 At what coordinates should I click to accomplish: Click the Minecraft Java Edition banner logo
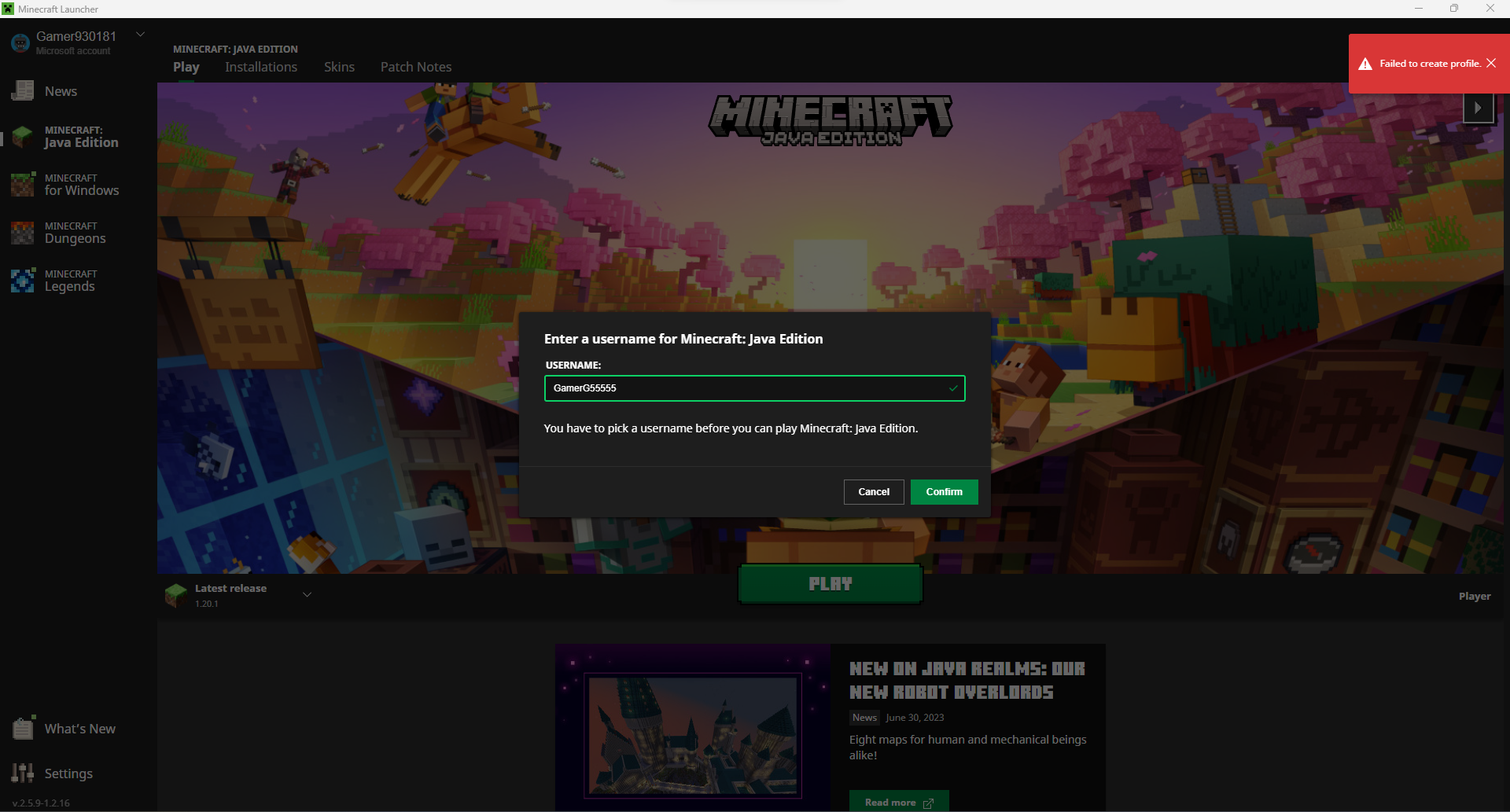coord(831,120)
